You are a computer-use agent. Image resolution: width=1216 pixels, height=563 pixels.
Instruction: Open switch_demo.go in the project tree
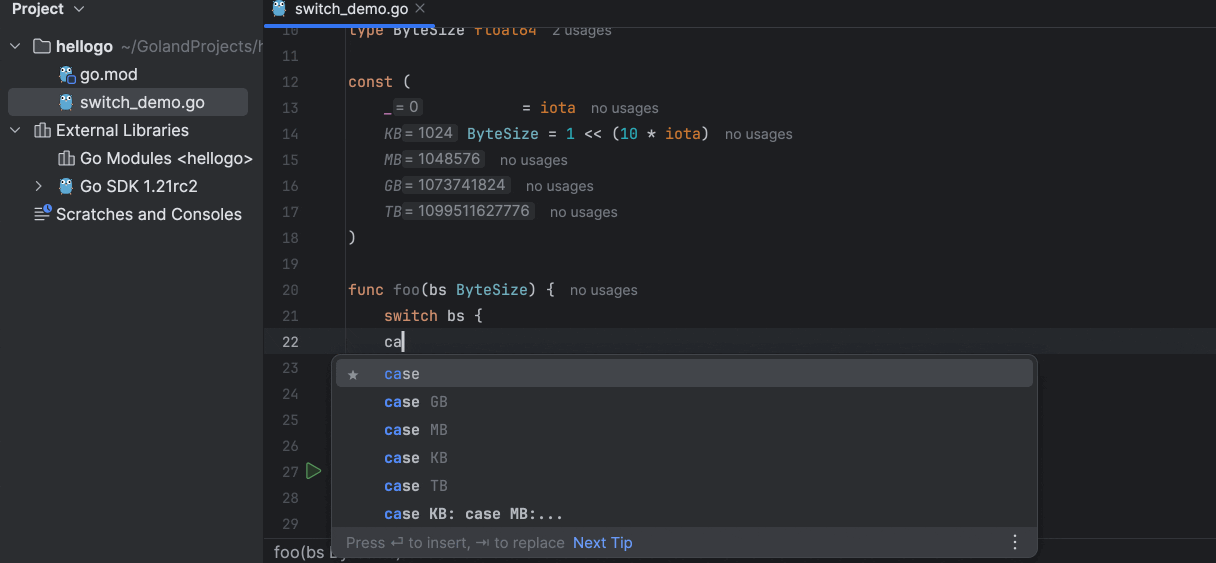point(142,102)
